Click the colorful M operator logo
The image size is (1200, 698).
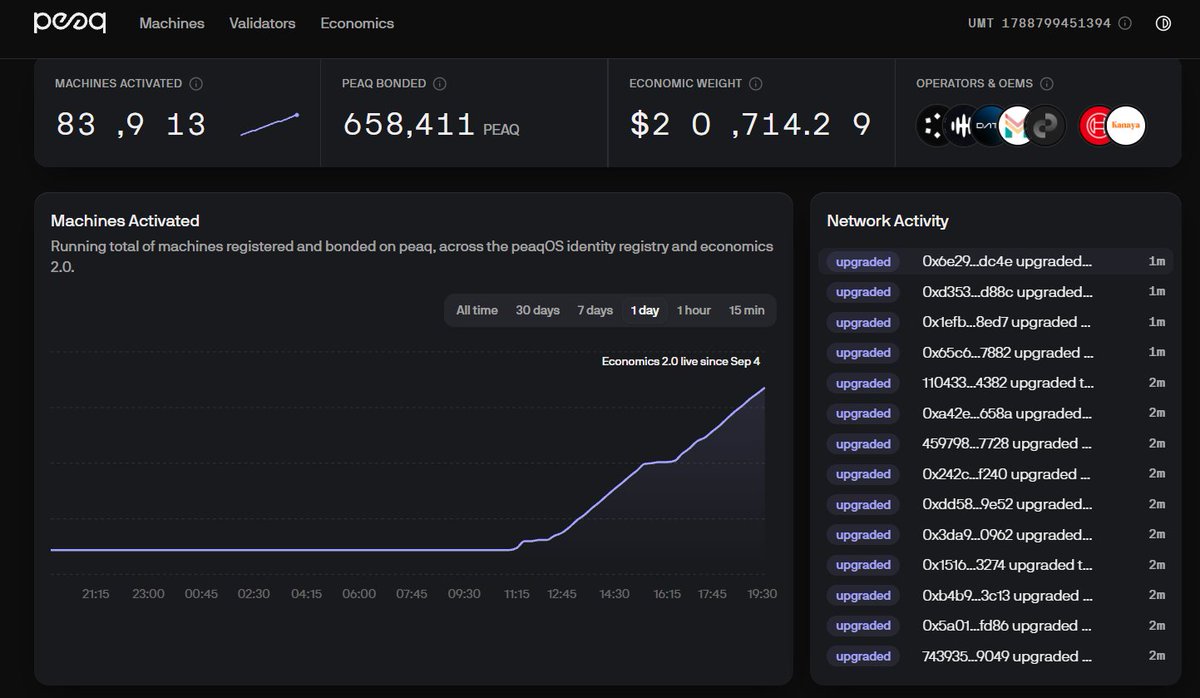click(x=1016, y=125)
